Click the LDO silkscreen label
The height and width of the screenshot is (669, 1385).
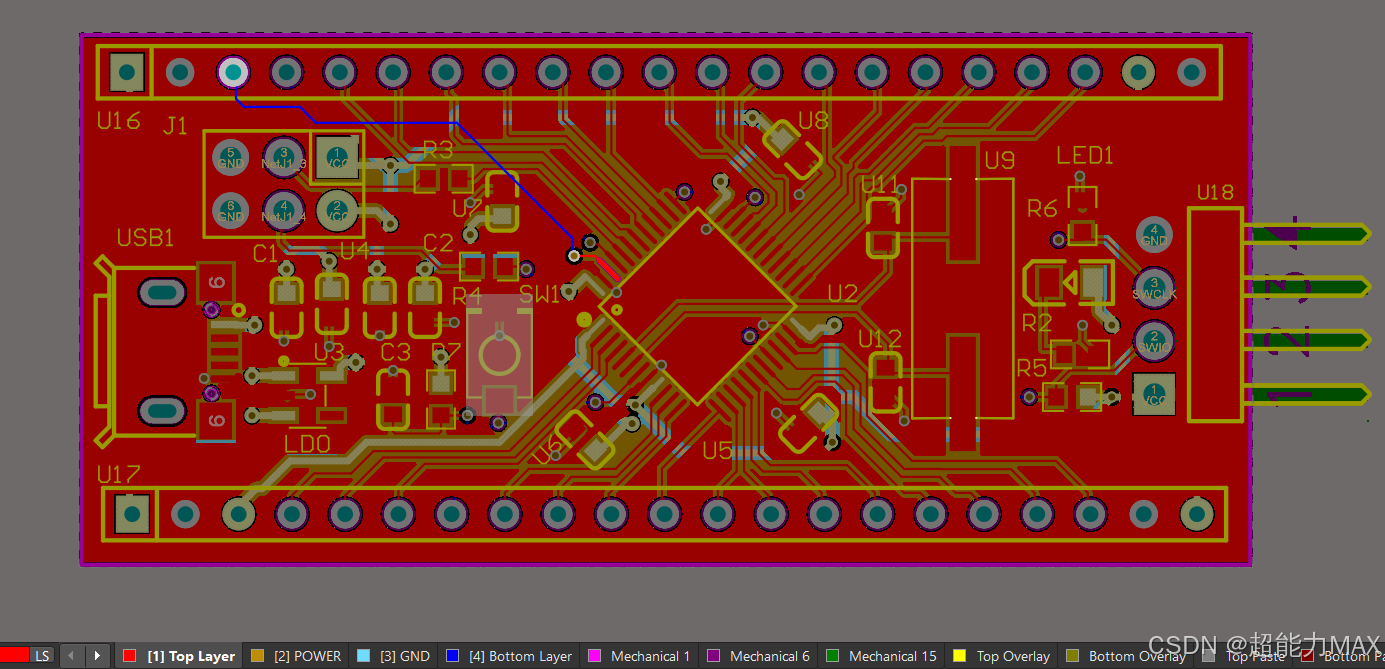(x=308, y=443)
